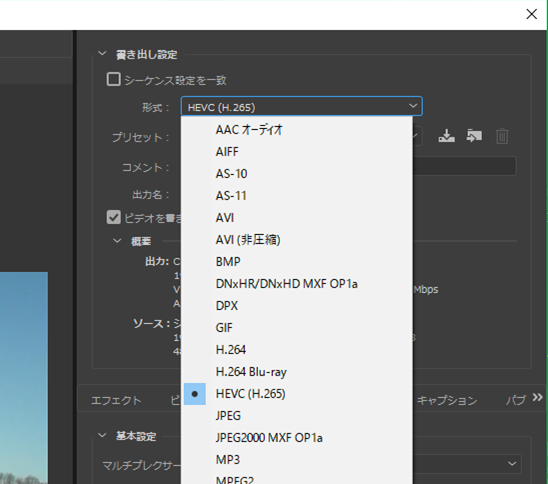Collapse the 概要 section
This screenshot has height=484, width=548.
[117, 241]
